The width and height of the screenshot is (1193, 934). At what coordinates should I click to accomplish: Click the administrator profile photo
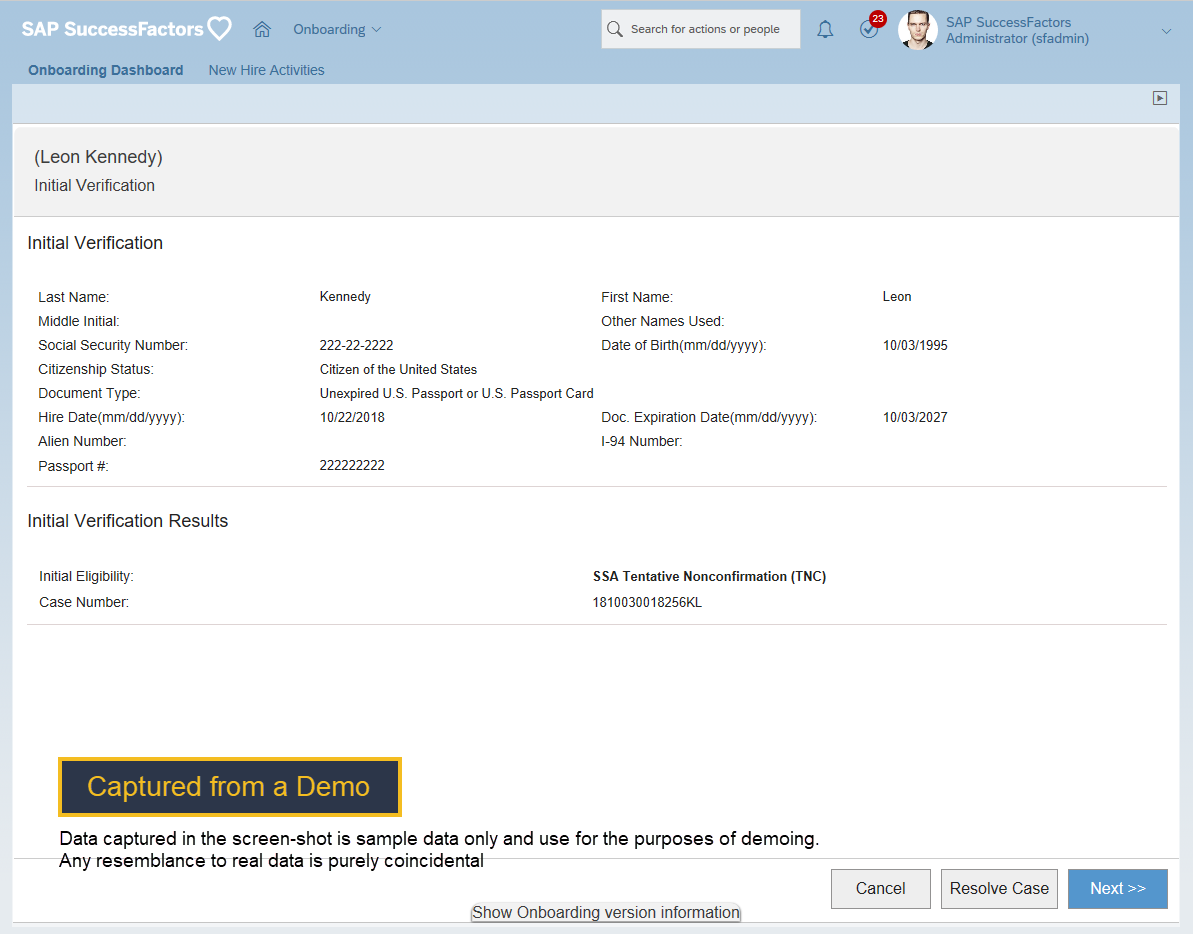point(918,30)
